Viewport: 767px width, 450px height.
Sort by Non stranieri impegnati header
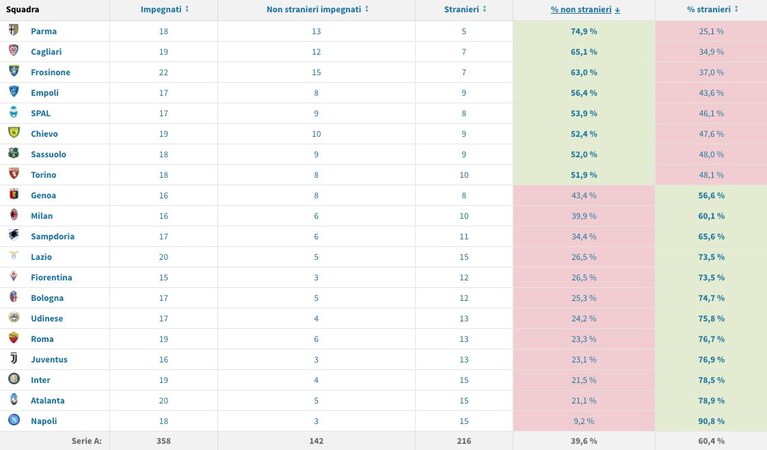(317, 9)
